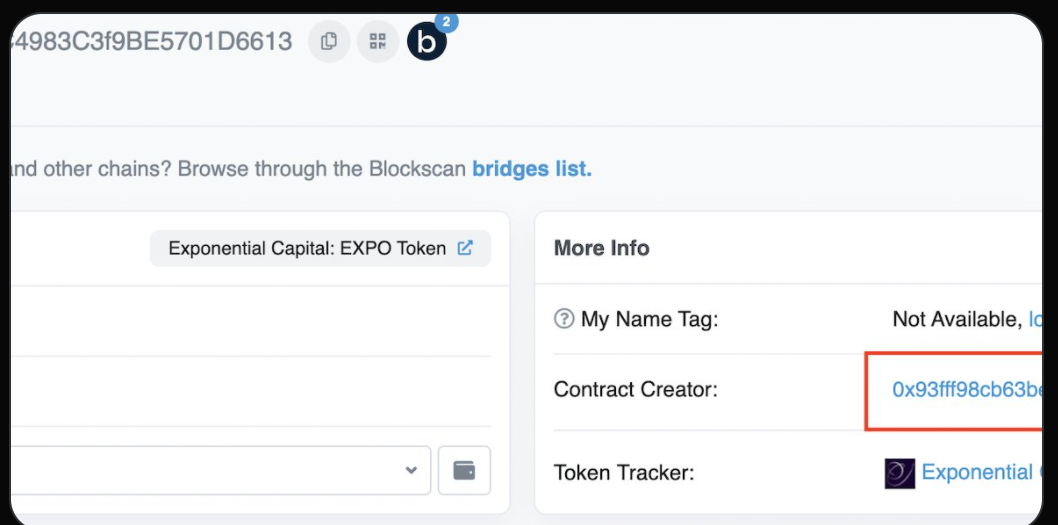Show the address QR code

point(378,42)
